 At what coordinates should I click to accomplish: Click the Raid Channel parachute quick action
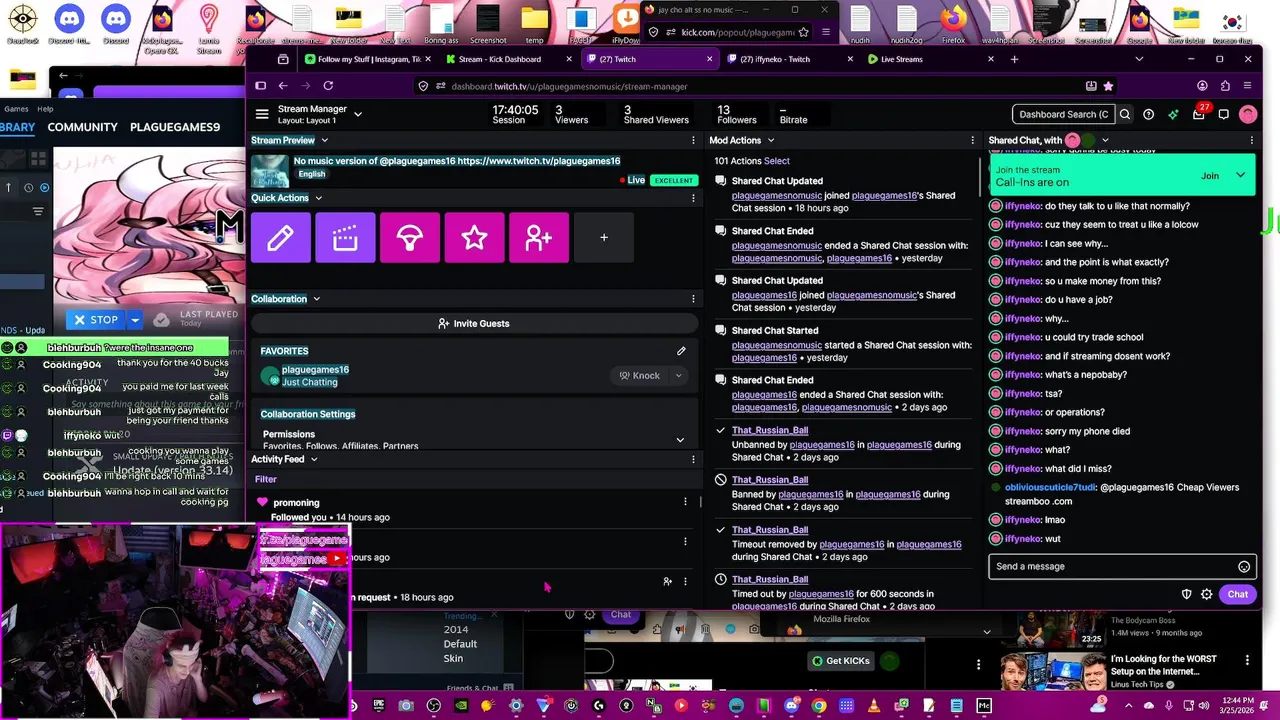[410, 238]
